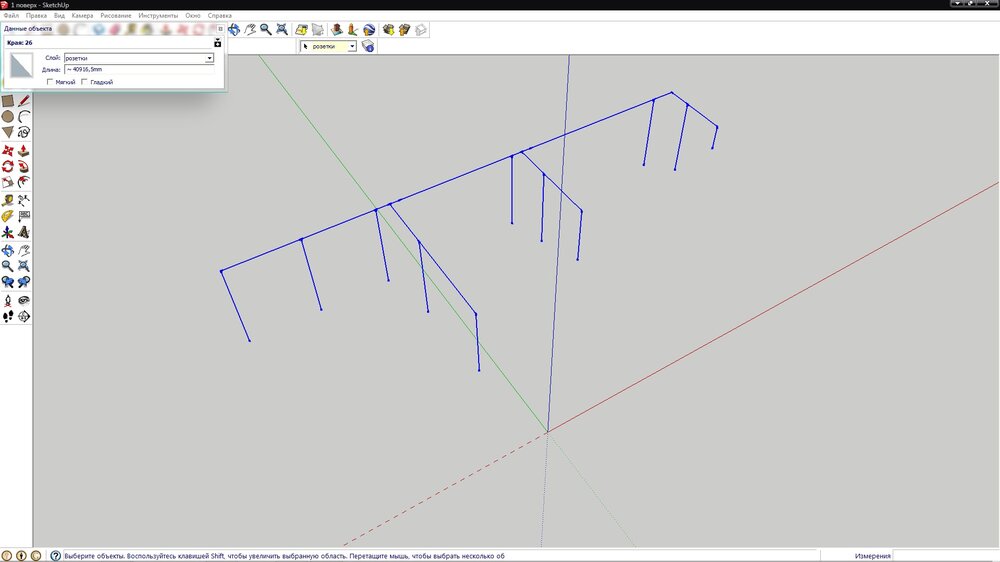Click the Измерения measurements input box
1000x562 pixels.
point(945,555)
